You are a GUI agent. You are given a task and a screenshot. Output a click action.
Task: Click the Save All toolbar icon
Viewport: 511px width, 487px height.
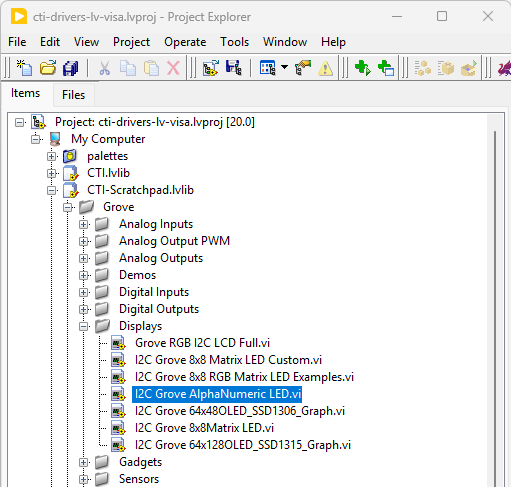point(70,68)
